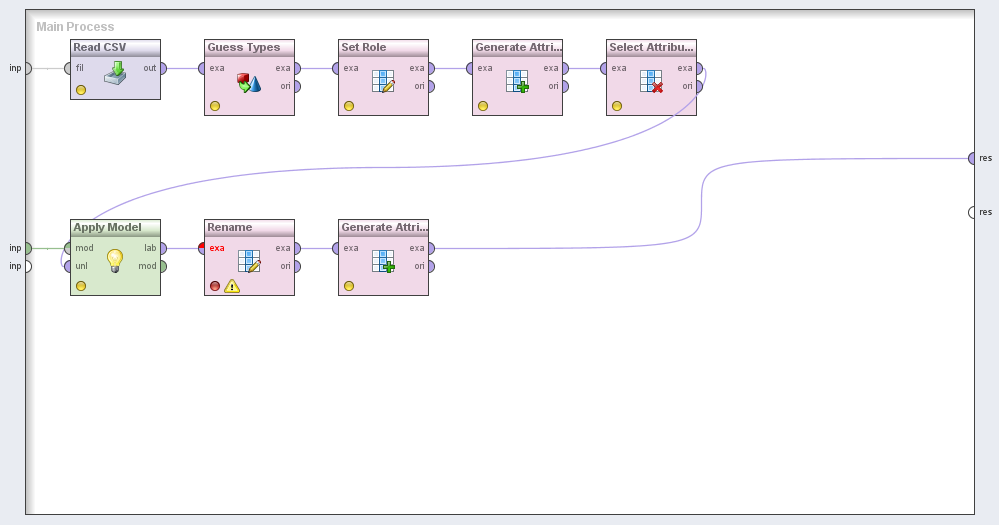Select the Select Attributes operator icon

tap(651, 81)
